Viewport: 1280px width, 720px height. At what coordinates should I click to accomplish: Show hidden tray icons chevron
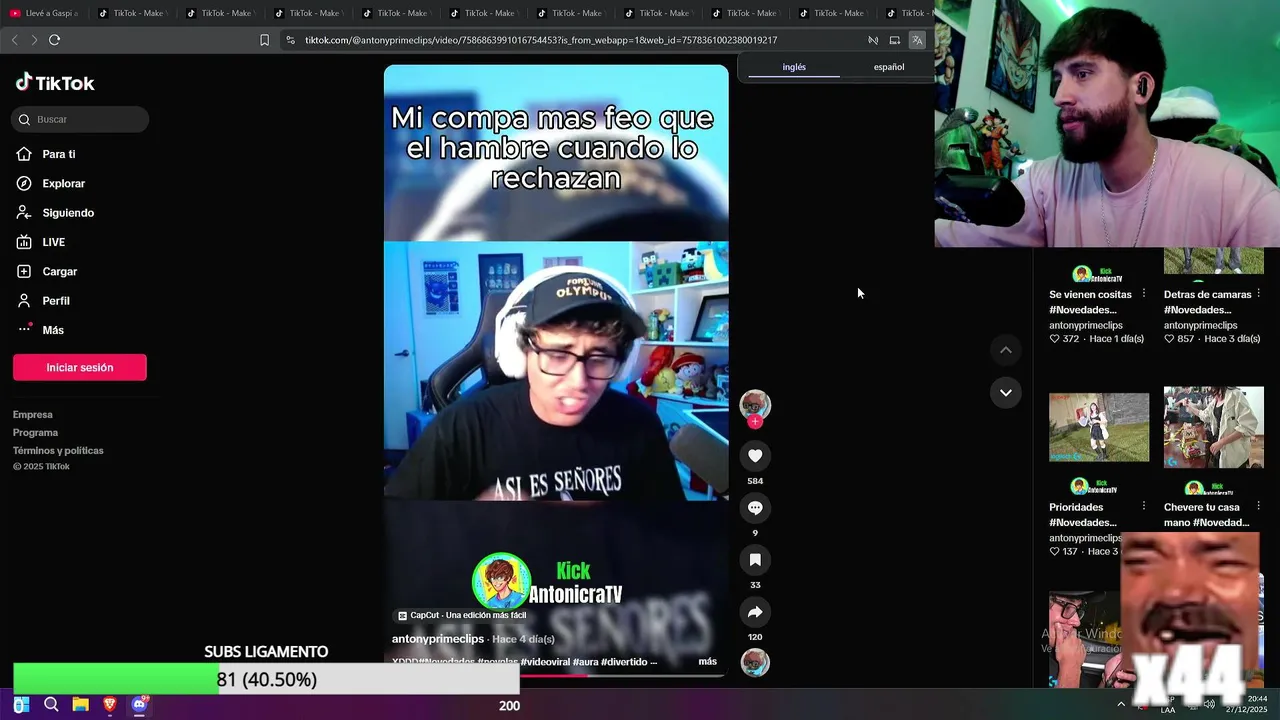tap(1120, 704)
